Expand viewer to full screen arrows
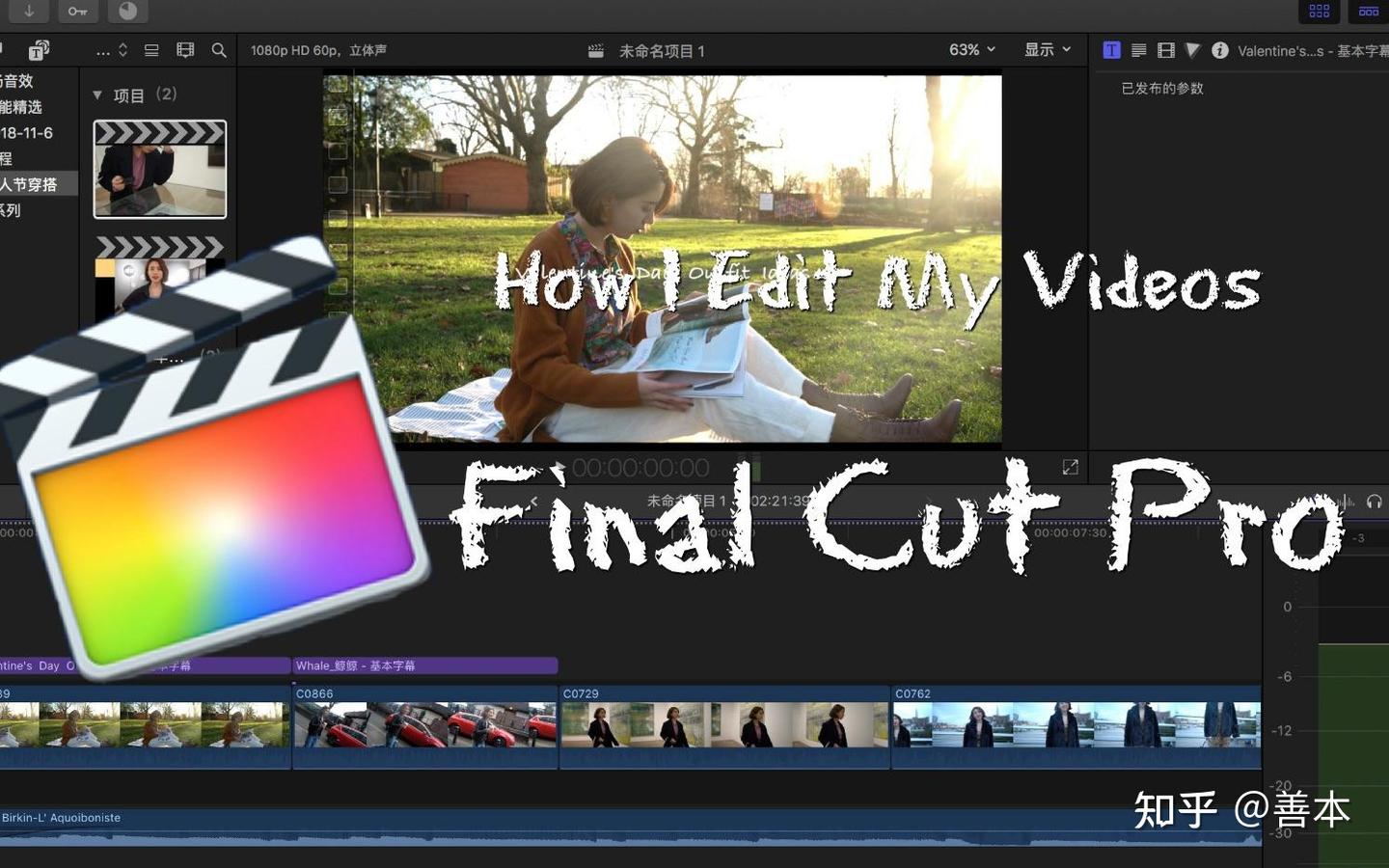The width and height of the screenshot is (1389, 868). point(1070,467)
